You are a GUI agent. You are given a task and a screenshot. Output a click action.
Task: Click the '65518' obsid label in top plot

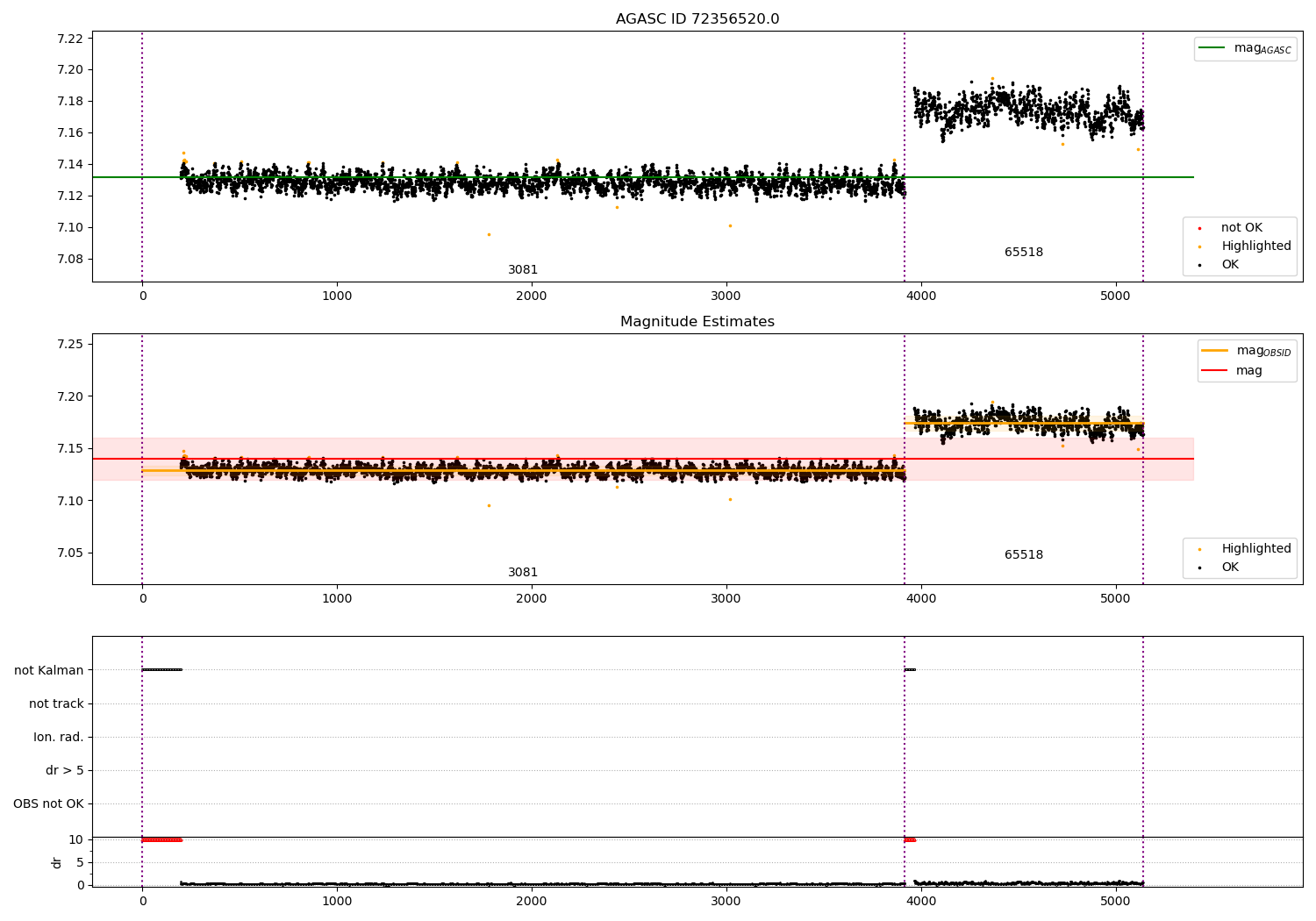[1024, 253]
